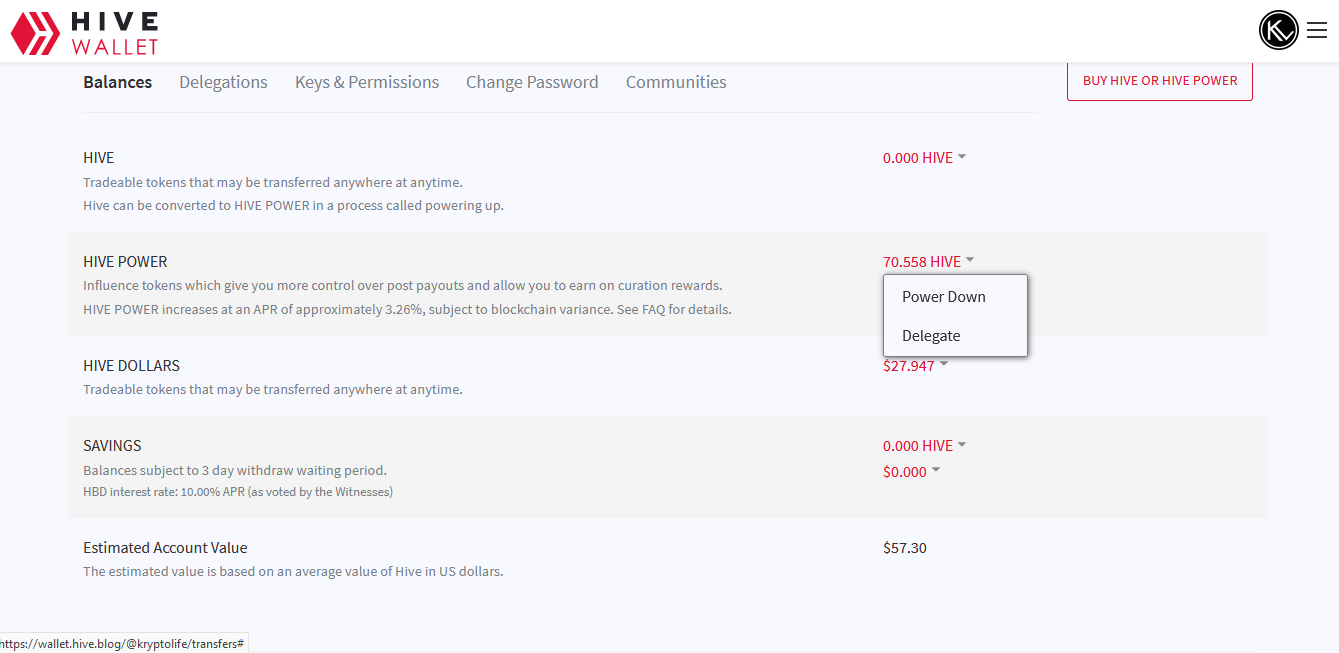Open the hamburger menu icon
This screenshot has height=653, width=1339.
pyautogui.click(x=1316, y=30)
